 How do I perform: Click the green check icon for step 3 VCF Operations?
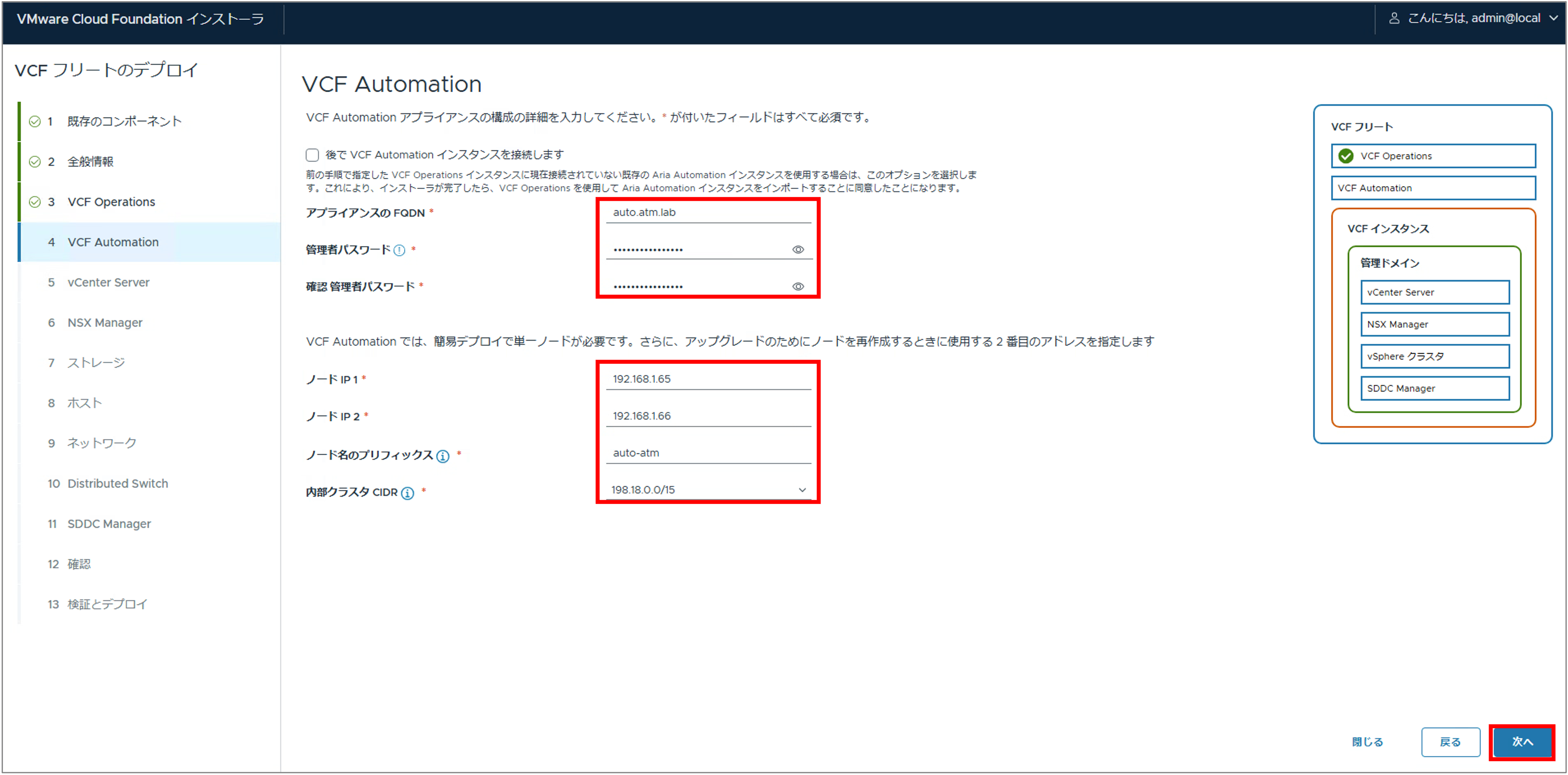35,202
